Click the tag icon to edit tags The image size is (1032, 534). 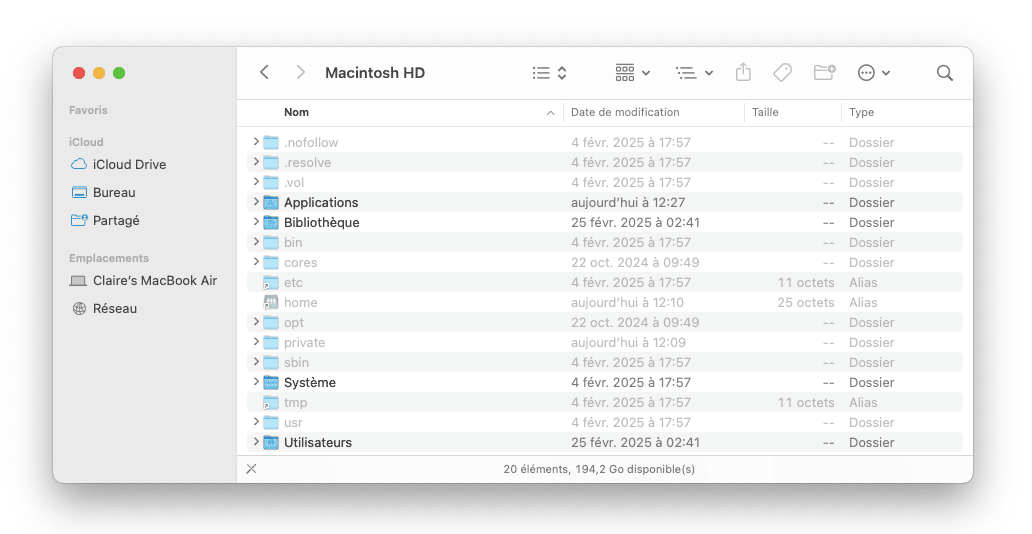783,72
